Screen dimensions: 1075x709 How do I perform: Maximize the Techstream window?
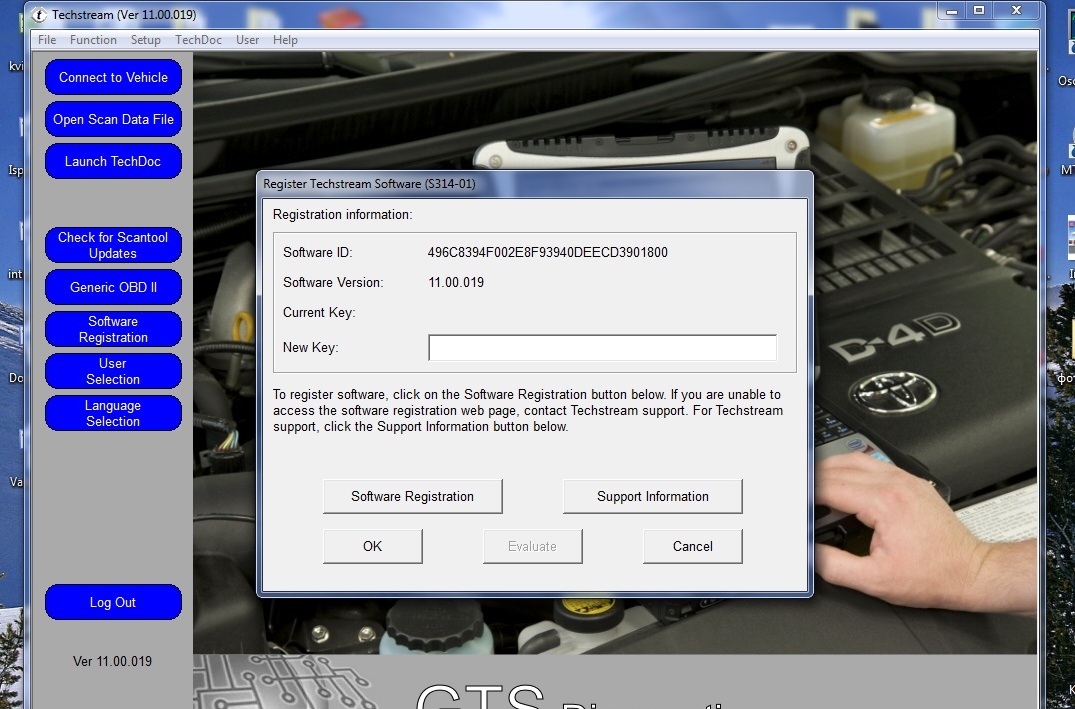point(979,11)
